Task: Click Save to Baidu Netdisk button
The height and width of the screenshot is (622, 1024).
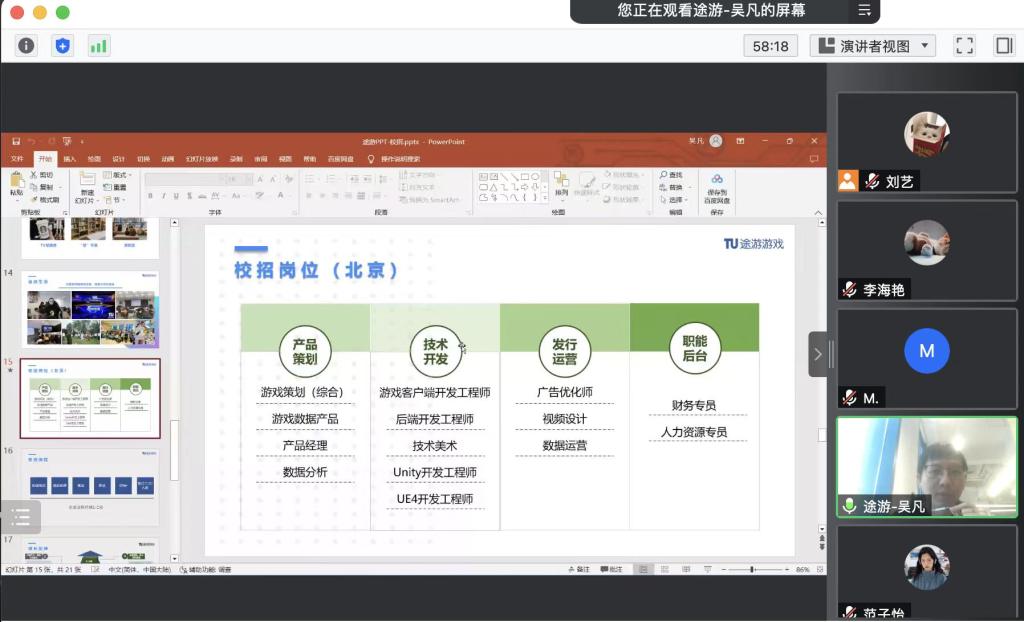Action: (717, 186)
